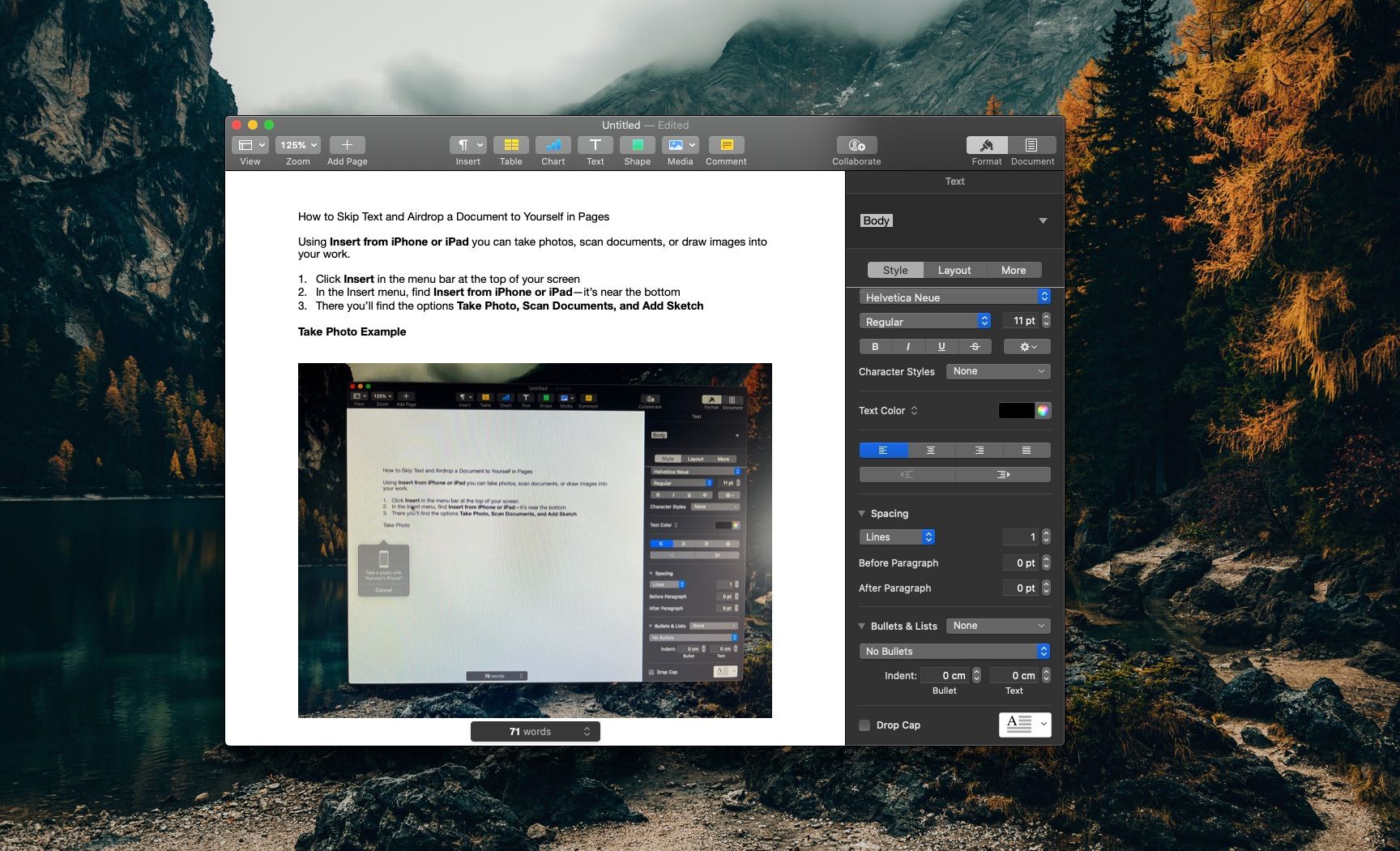Increase the paragraph indent
1400x851 pixels.
tap(1003, 474)
